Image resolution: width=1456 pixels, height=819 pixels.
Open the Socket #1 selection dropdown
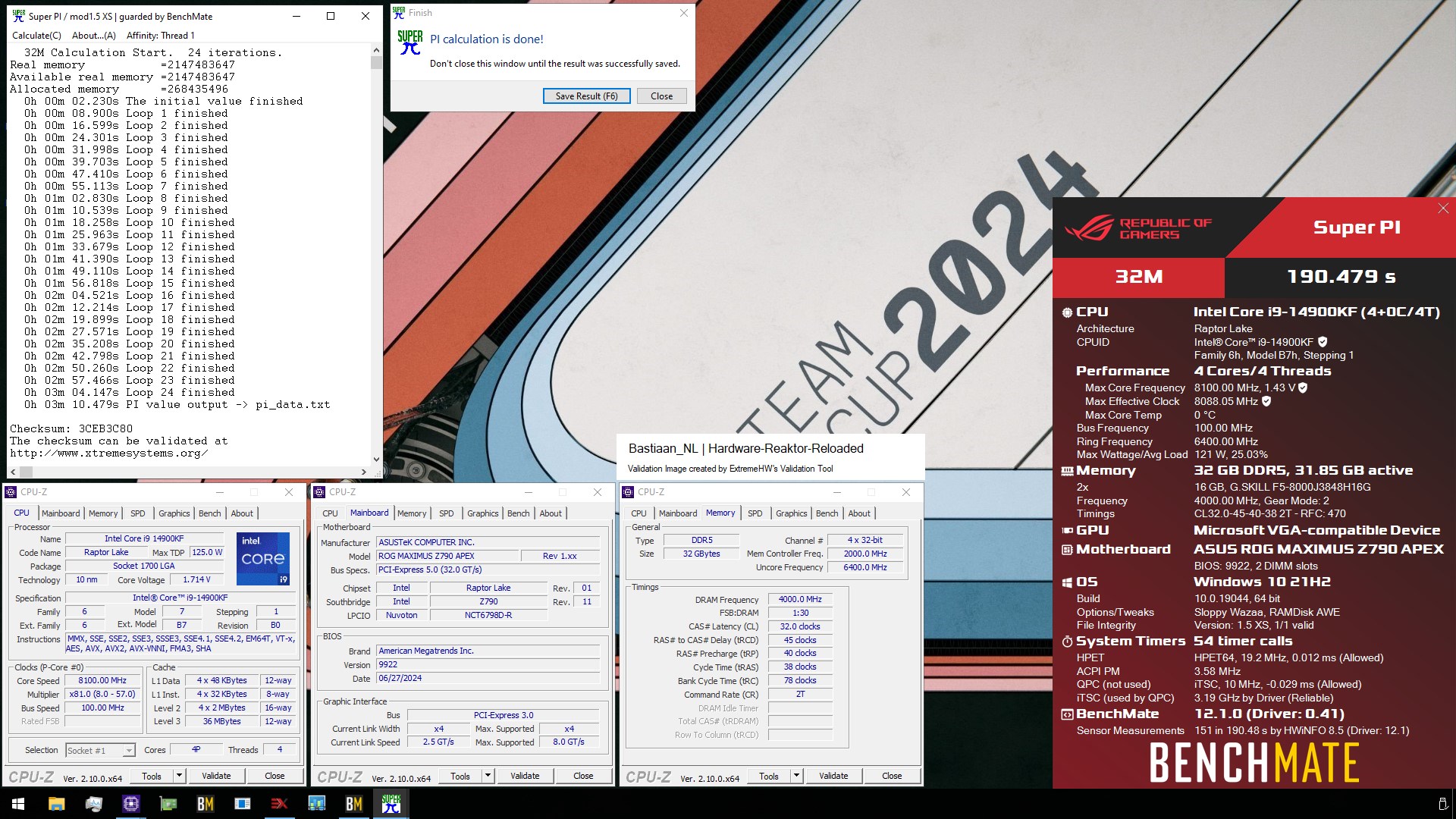pyautogui.click(x=129, y=751)
